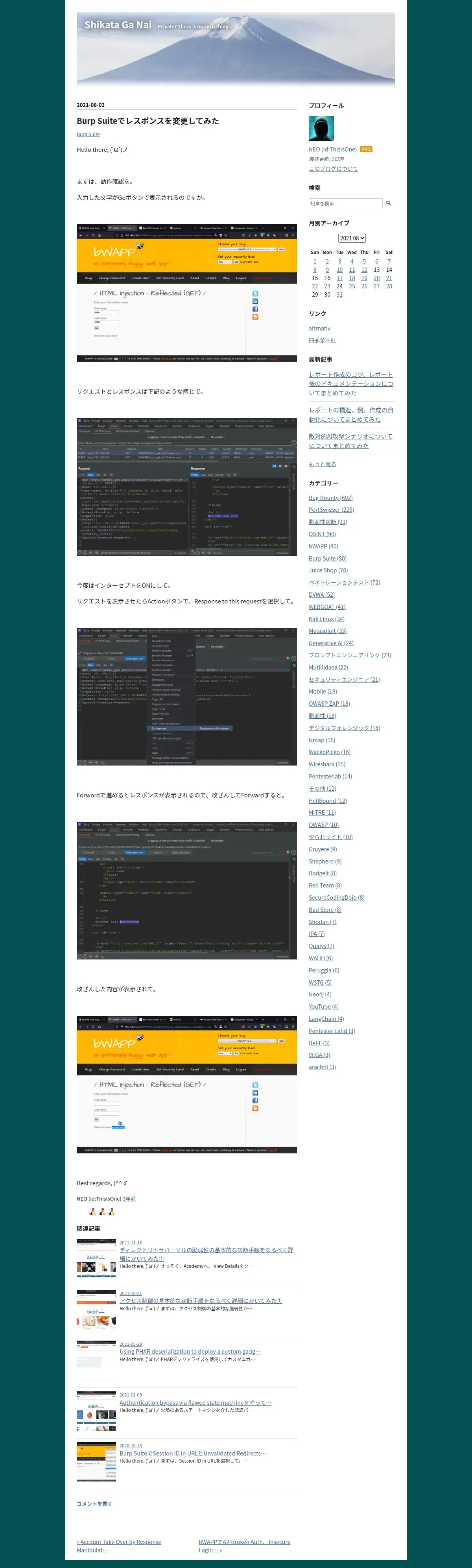The height and width of the screenshot is (1568, 472).
Task: Open Generative AI (24) category
Action: [332, 644]
